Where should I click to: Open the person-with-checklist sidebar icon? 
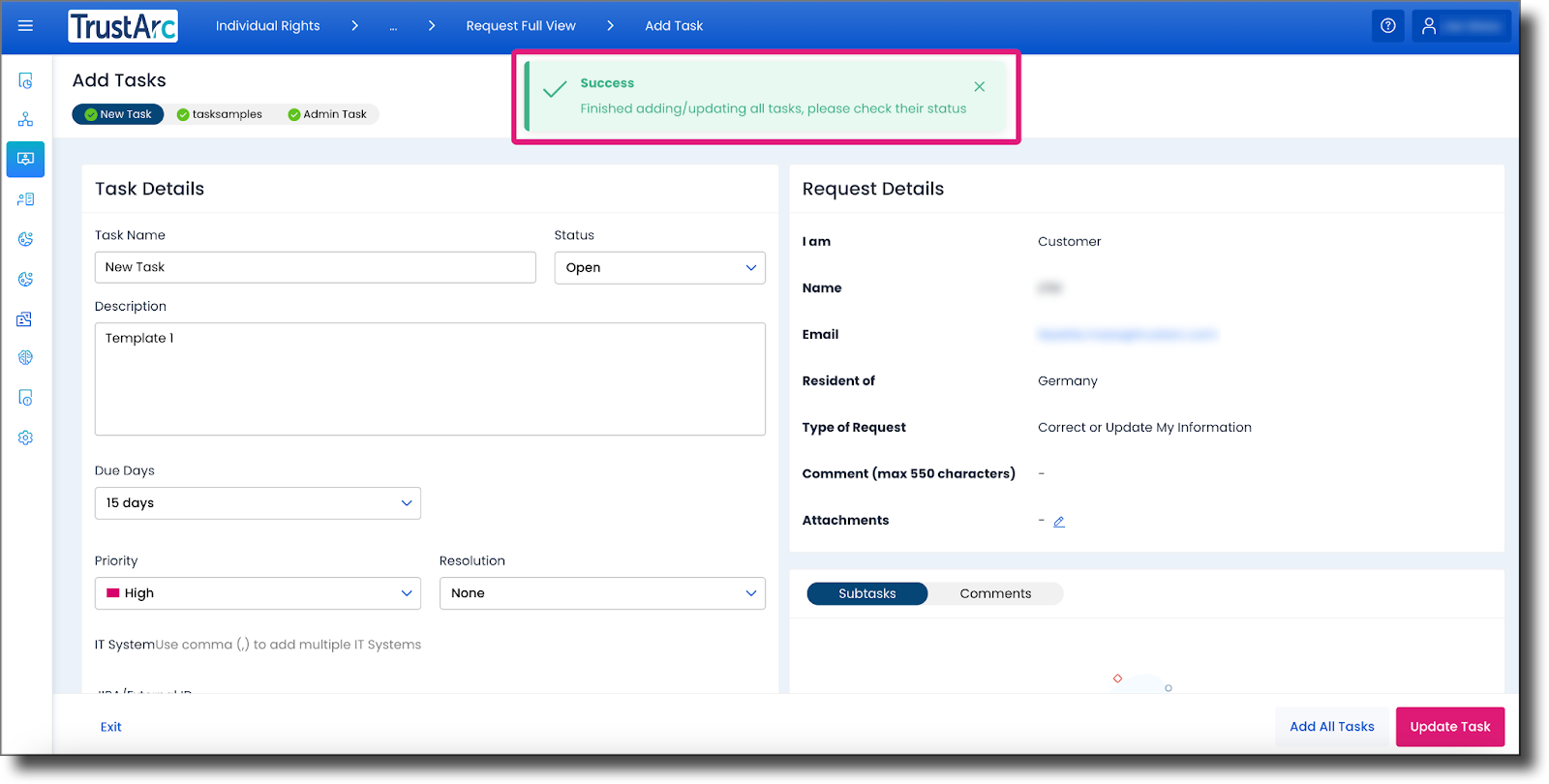click(26, 199)
